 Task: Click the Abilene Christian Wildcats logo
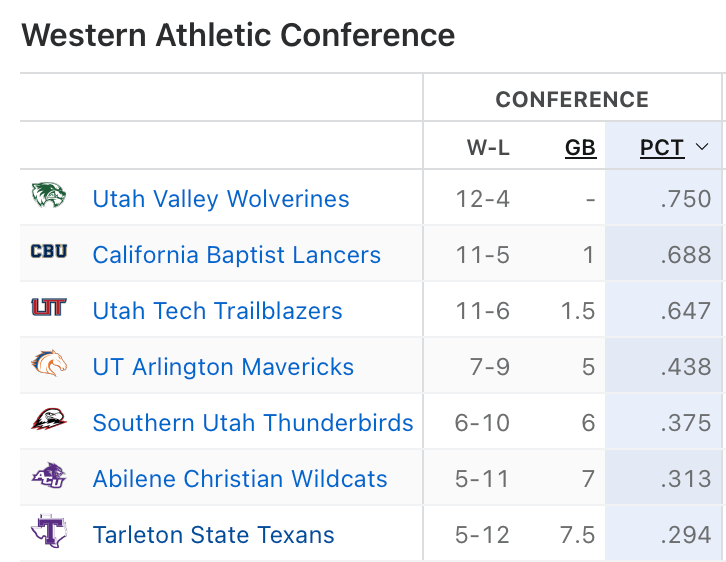pos(48,476)
